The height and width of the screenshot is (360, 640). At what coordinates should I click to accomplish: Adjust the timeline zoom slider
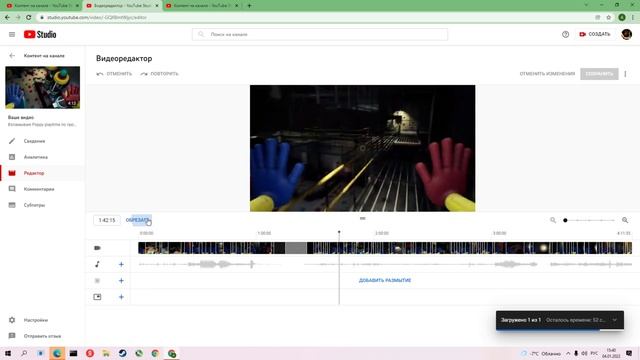click(x=589, y=220)
